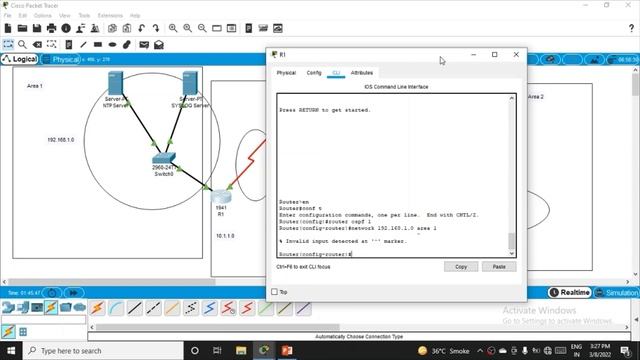Pick the Copper Cross-Over dashed cable
Image resolution: width=640 pixels, height=360 pixels.
tap(153, 308)
